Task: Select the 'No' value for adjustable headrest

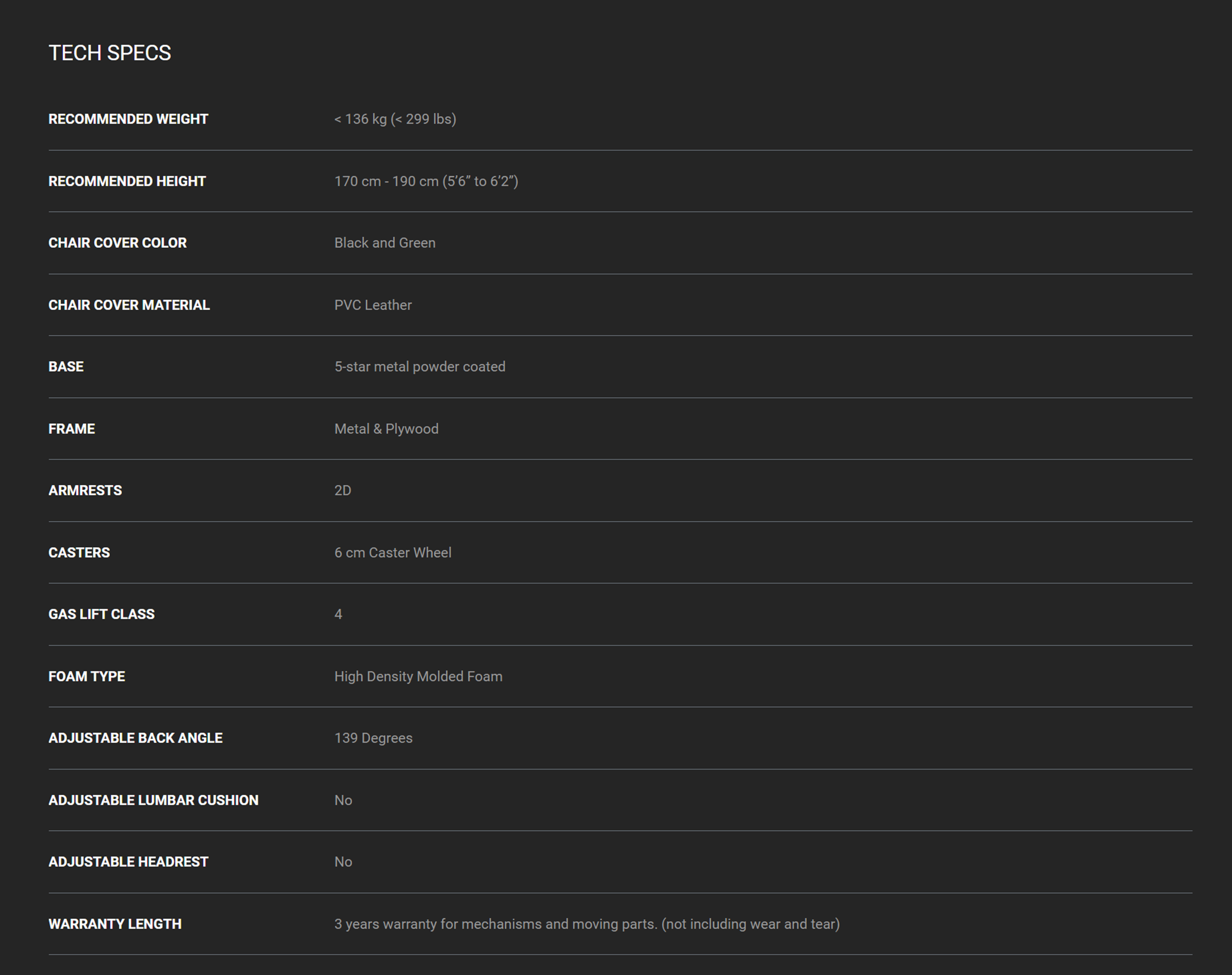Action: click(x=343, y=862)
